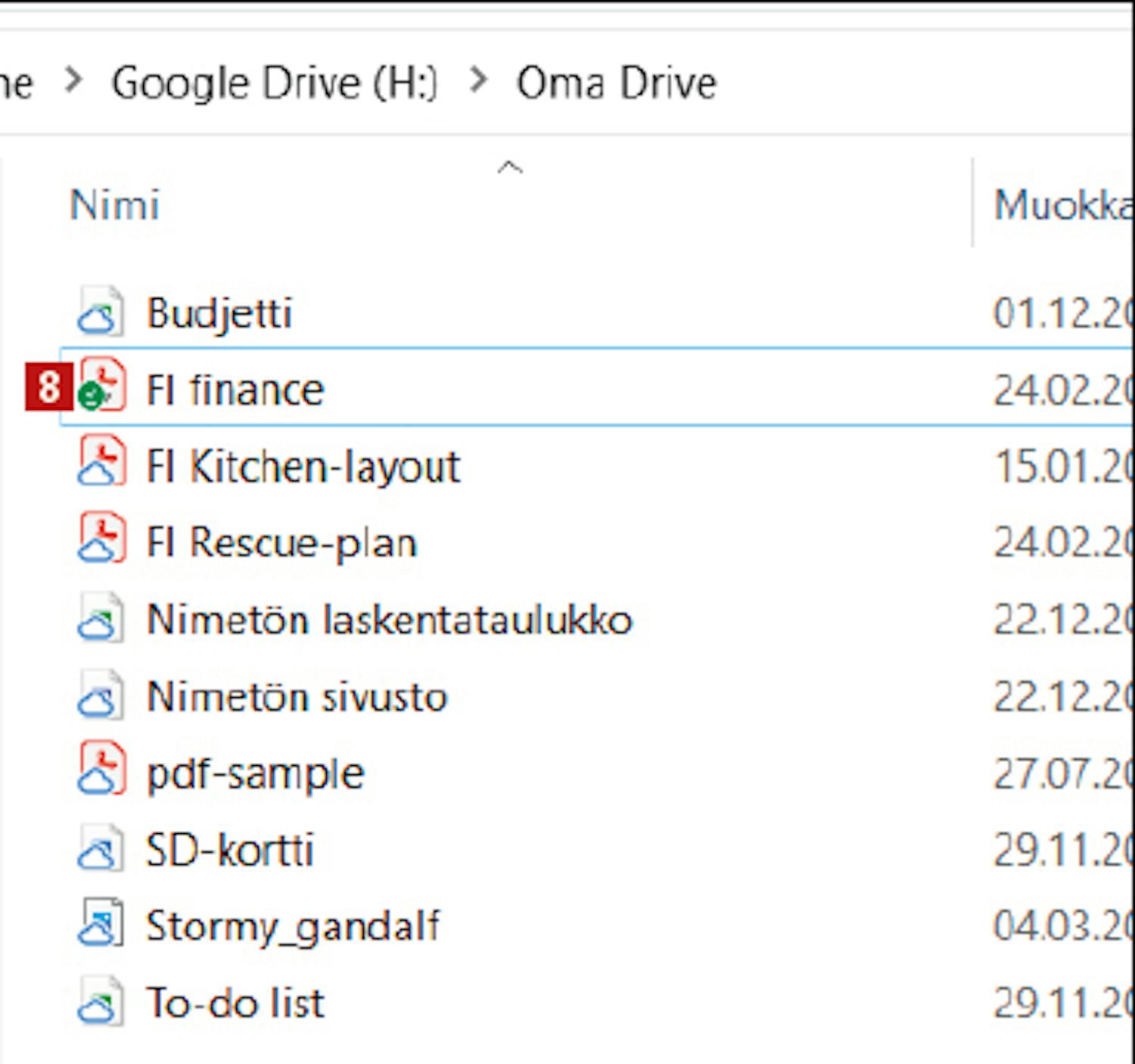The height and width of the screenshot is (1064, 1135).
Task: Click the Nimetön laskentataulukko spreadsheet icon
Action: 100,618
